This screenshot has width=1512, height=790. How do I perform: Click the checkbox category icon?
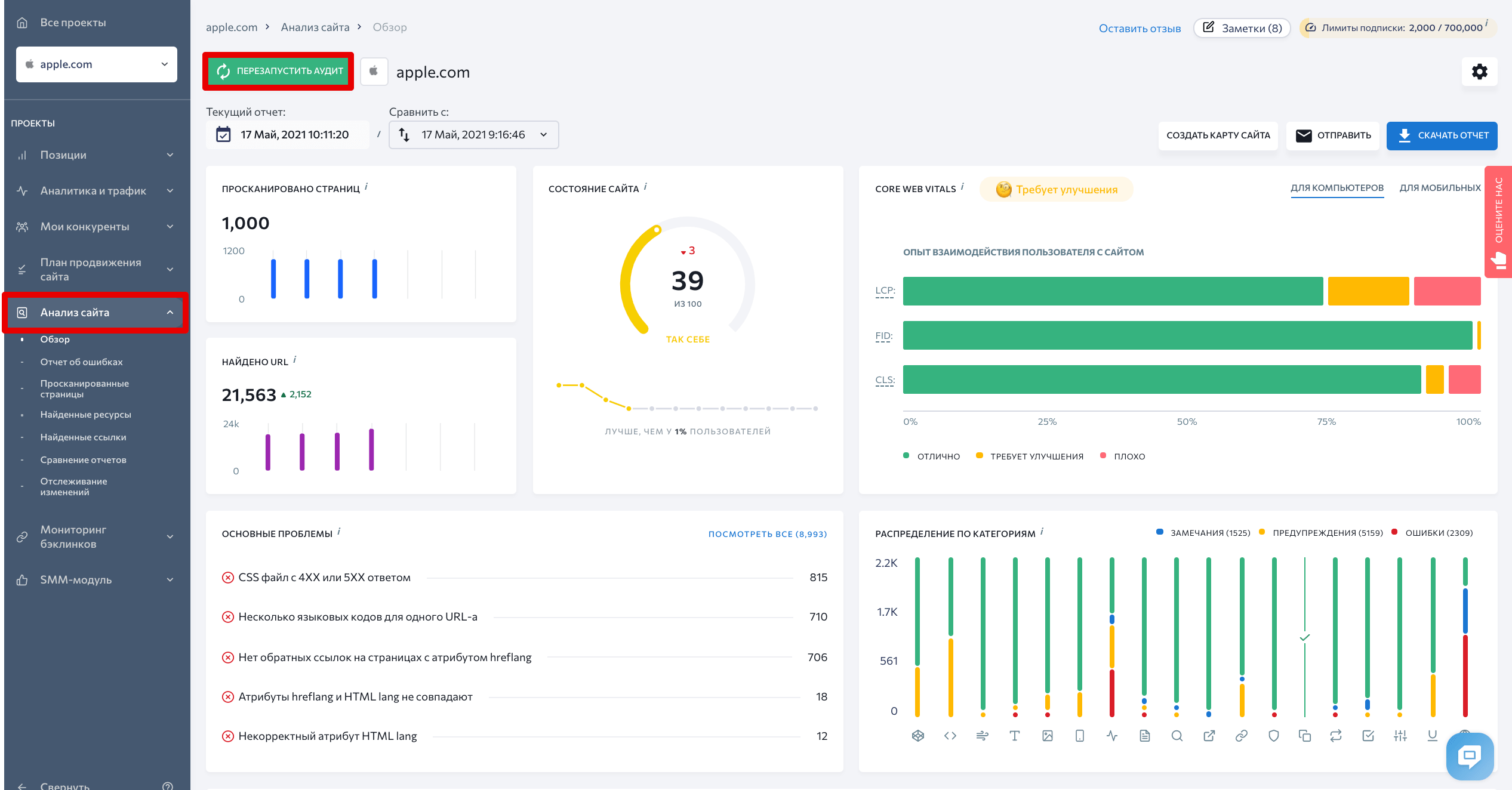(x=1368, y=736)
